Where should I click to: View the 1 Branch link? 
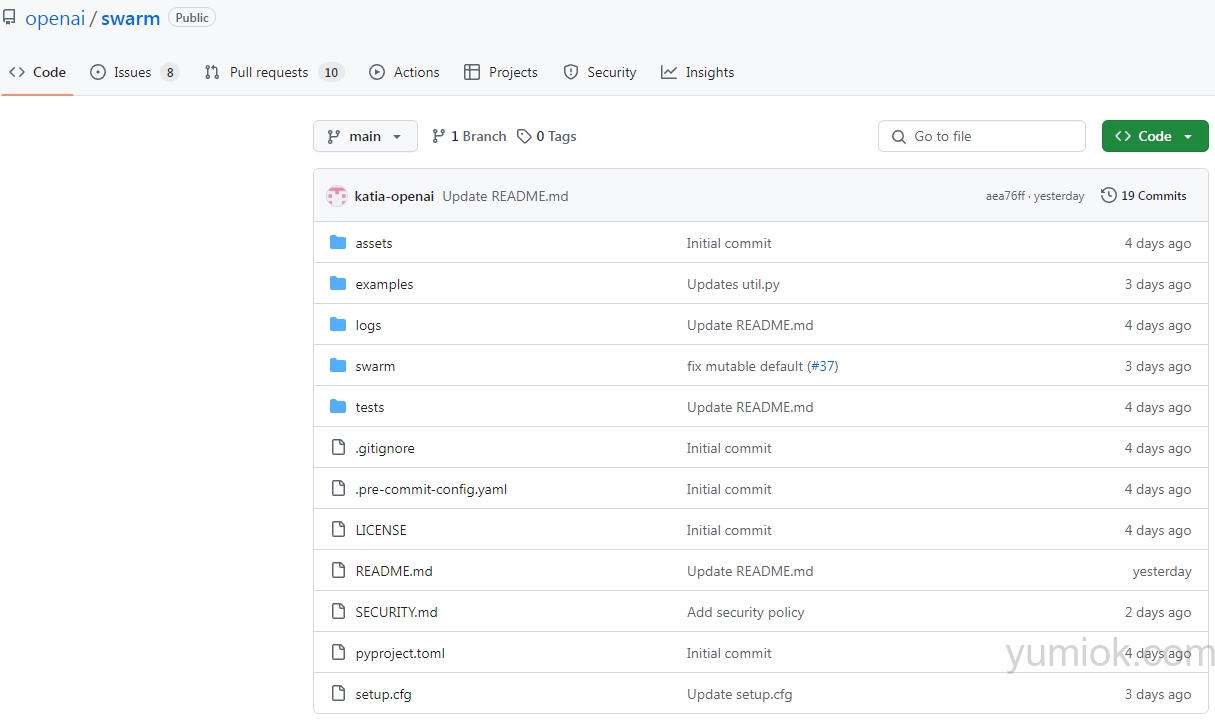pos(478,136)
